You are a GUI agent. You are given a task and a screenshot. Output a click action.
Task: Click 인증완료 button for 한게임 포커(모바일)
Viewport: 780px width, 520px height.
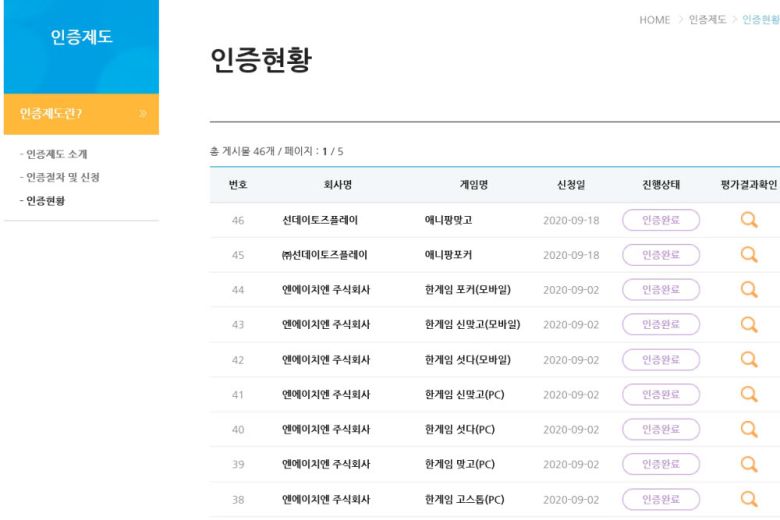click(x=661, y=290)
